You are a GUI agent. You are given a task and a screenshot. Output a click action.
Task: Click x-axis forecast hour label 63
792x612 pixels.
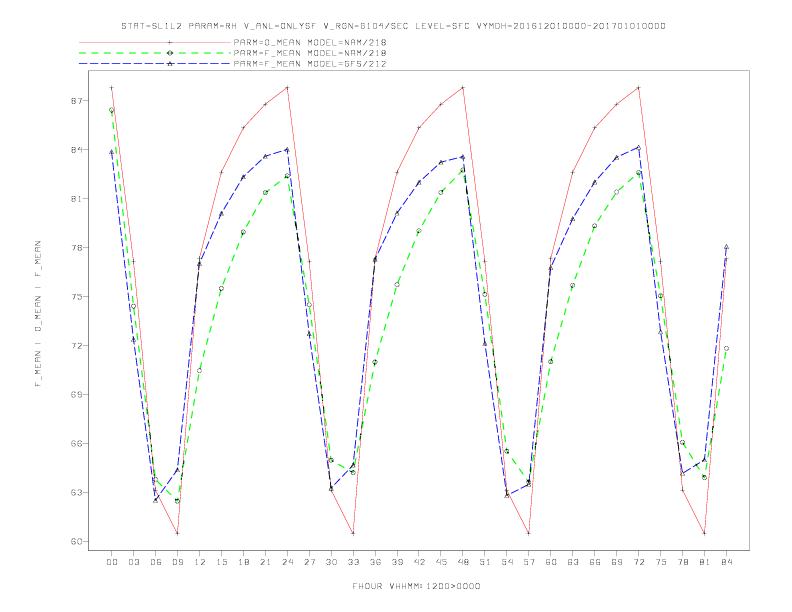[x=573, y=562]
